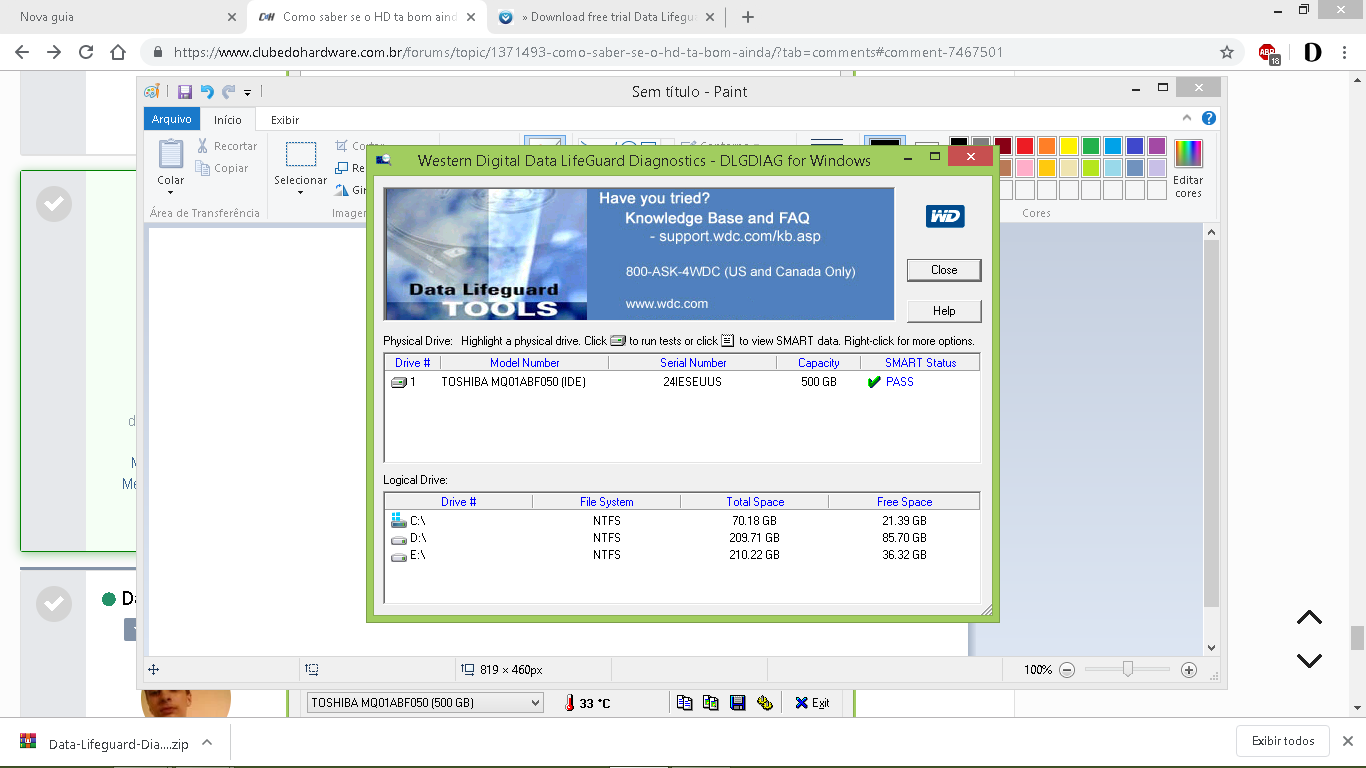
Task: Click the Paint help question mark icon
Action: tap(1209, 118)
